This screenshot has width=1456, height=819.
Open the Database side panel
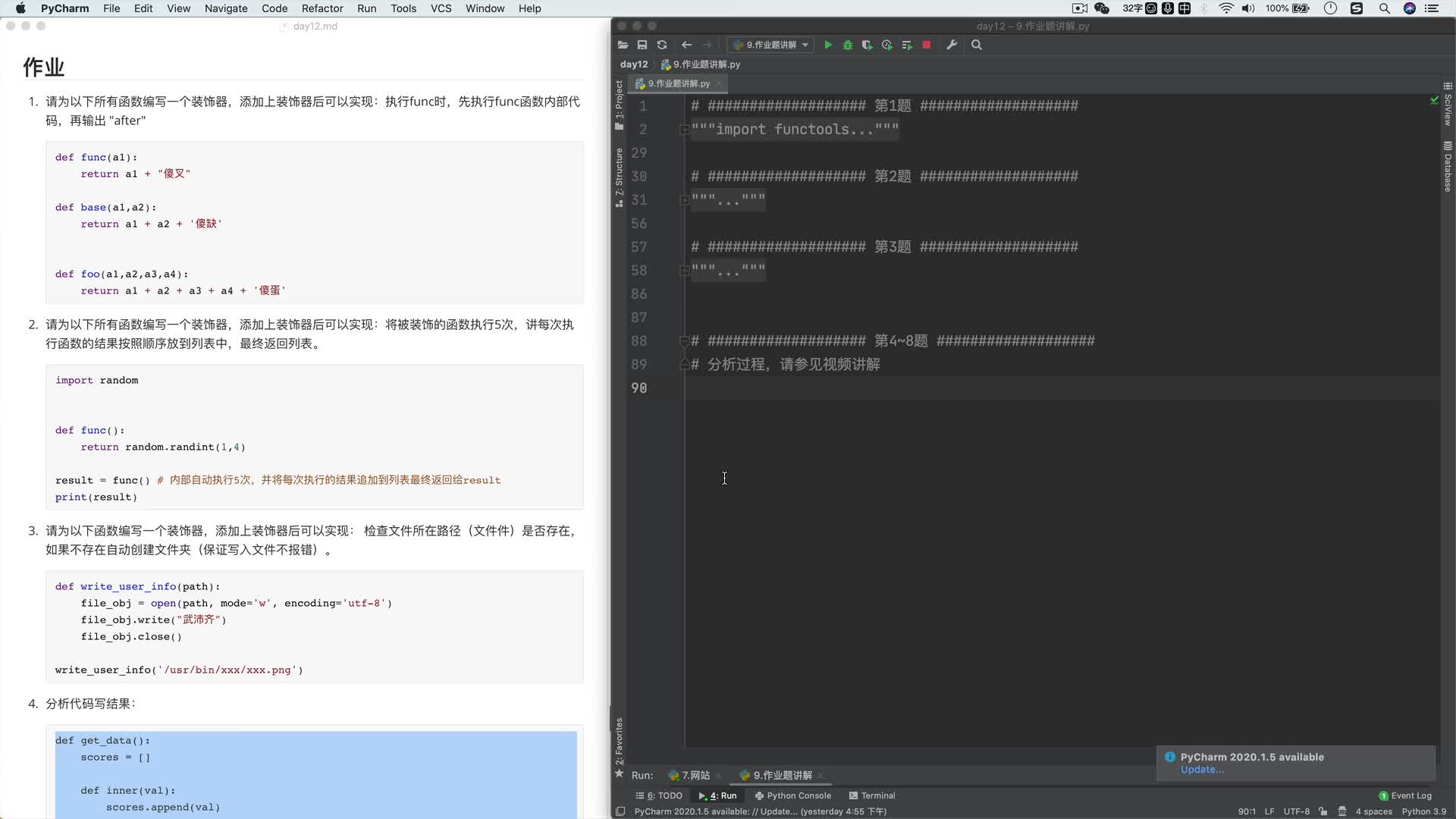[1448, 166]
